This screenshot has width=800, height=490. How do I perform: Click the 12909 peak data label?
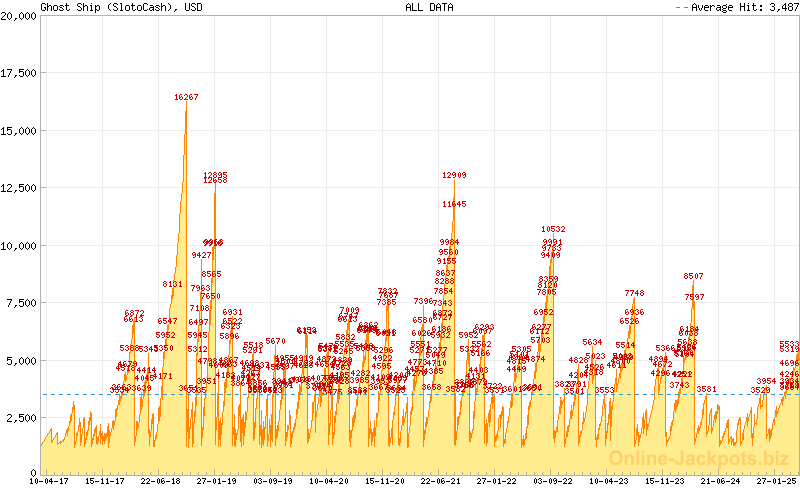(455, 175)
